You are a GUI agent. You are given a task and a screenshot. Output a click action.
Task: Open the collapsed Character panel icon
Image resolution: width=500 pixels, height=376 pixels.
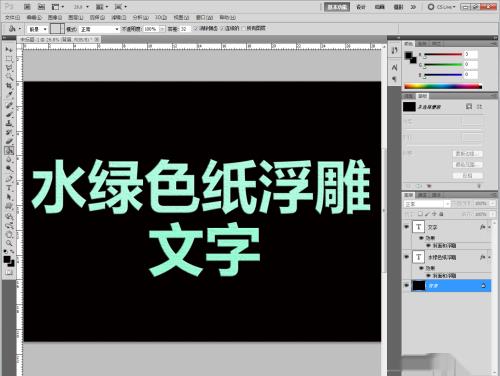tap(395, 68)
